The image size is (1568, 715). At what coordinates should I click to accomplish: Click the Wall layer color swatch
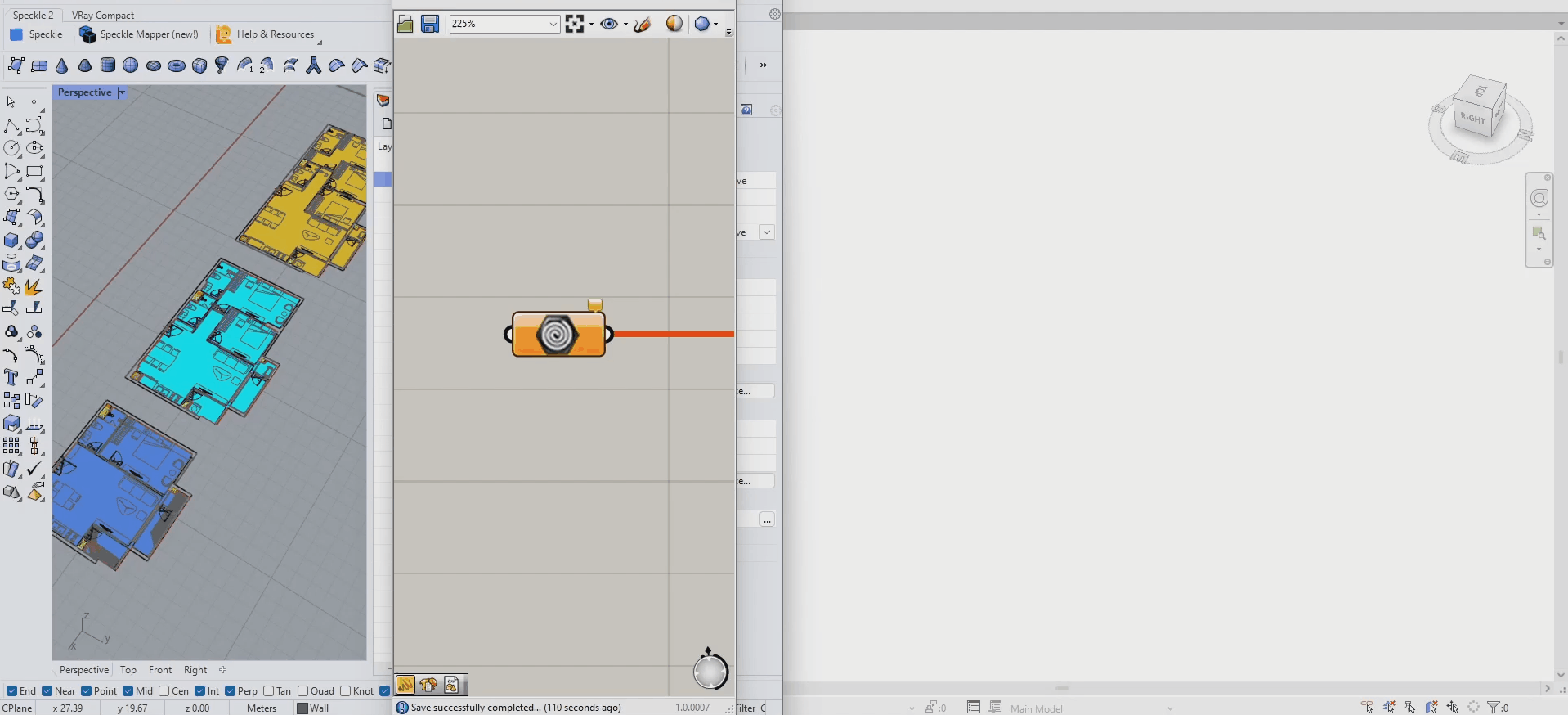[x=302, y=708]
